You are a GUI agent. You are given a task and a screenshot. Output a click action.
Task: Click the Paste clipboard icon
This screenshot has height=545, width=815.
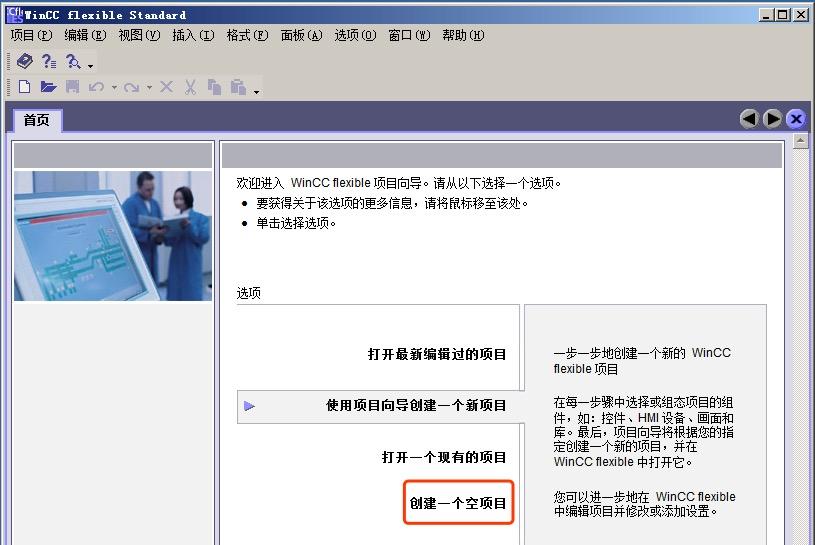coord(238,87)
